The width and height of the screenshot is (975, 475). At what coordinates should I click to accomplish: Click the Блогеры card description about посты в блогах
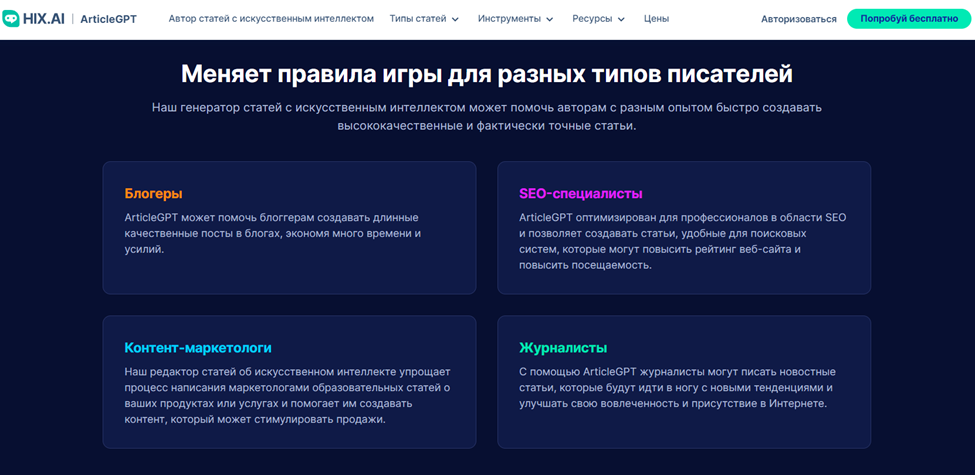273,234
